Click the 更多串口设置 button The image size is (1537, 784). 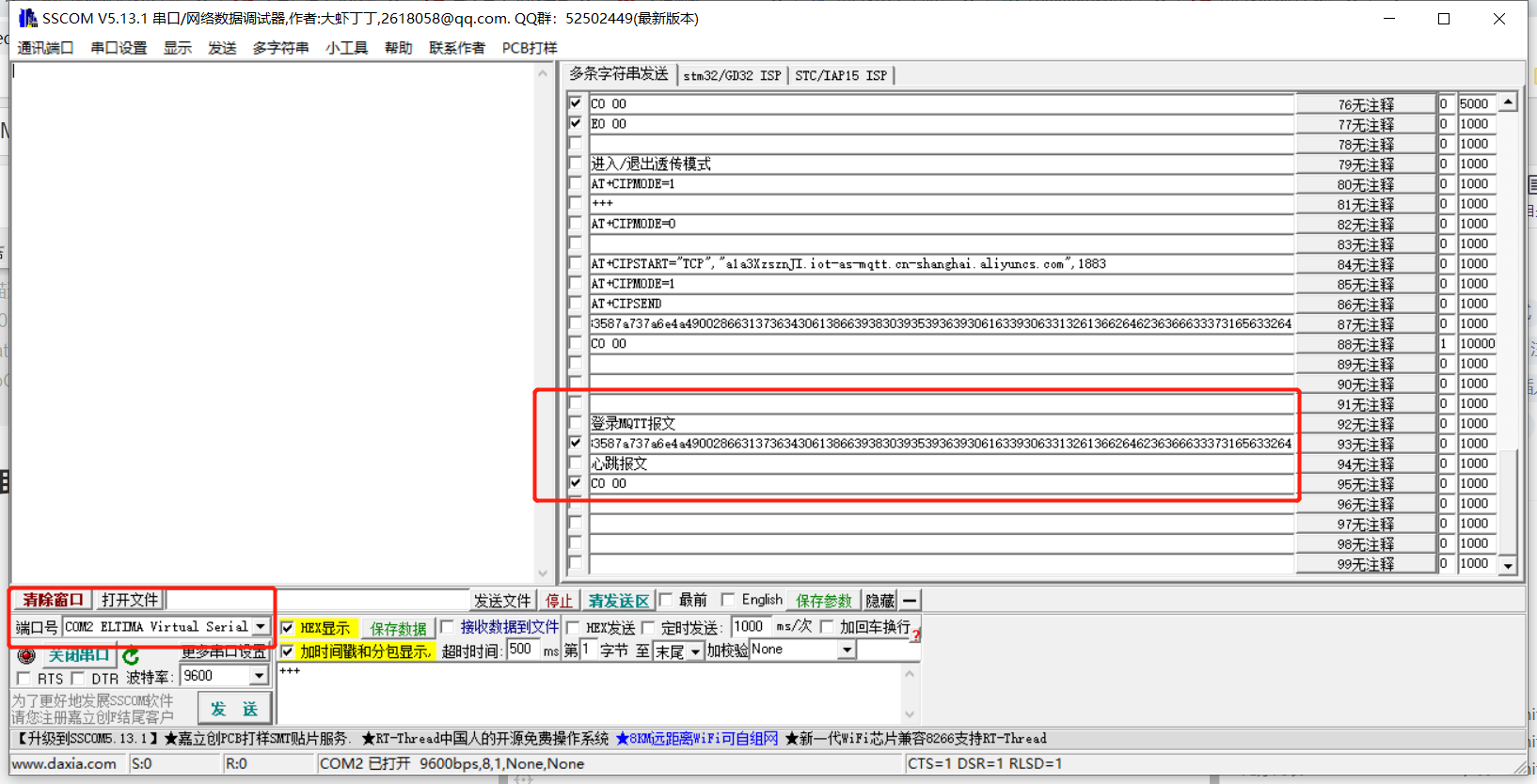(x=224, y=652)
